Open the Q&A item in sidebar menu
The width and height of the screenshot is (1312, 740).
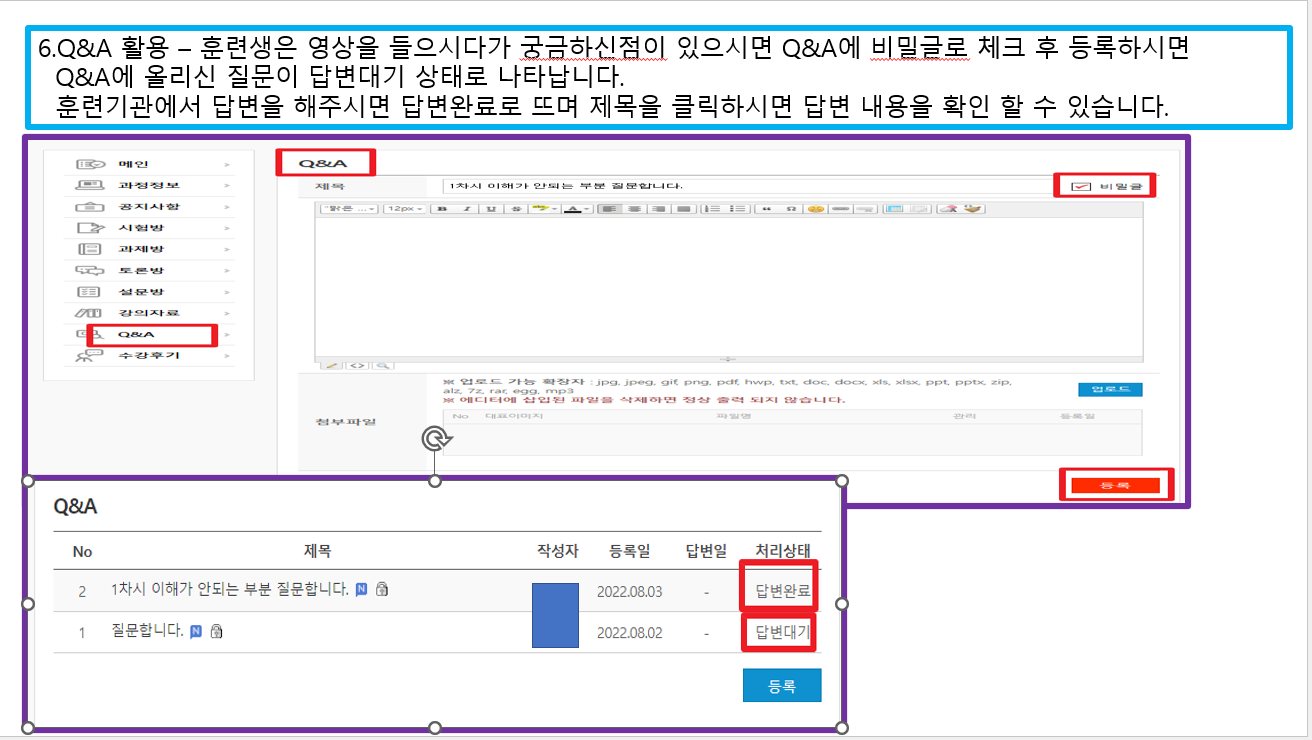(x=136, y=335)
